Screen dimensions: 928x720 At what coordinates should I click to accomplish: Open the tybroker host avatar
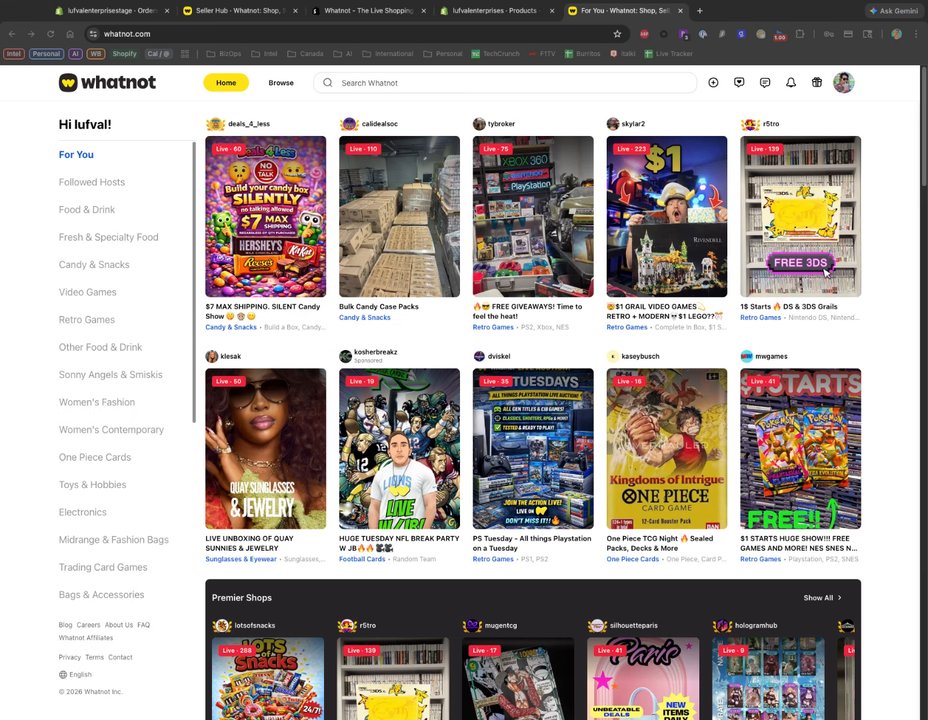[479, 124]
